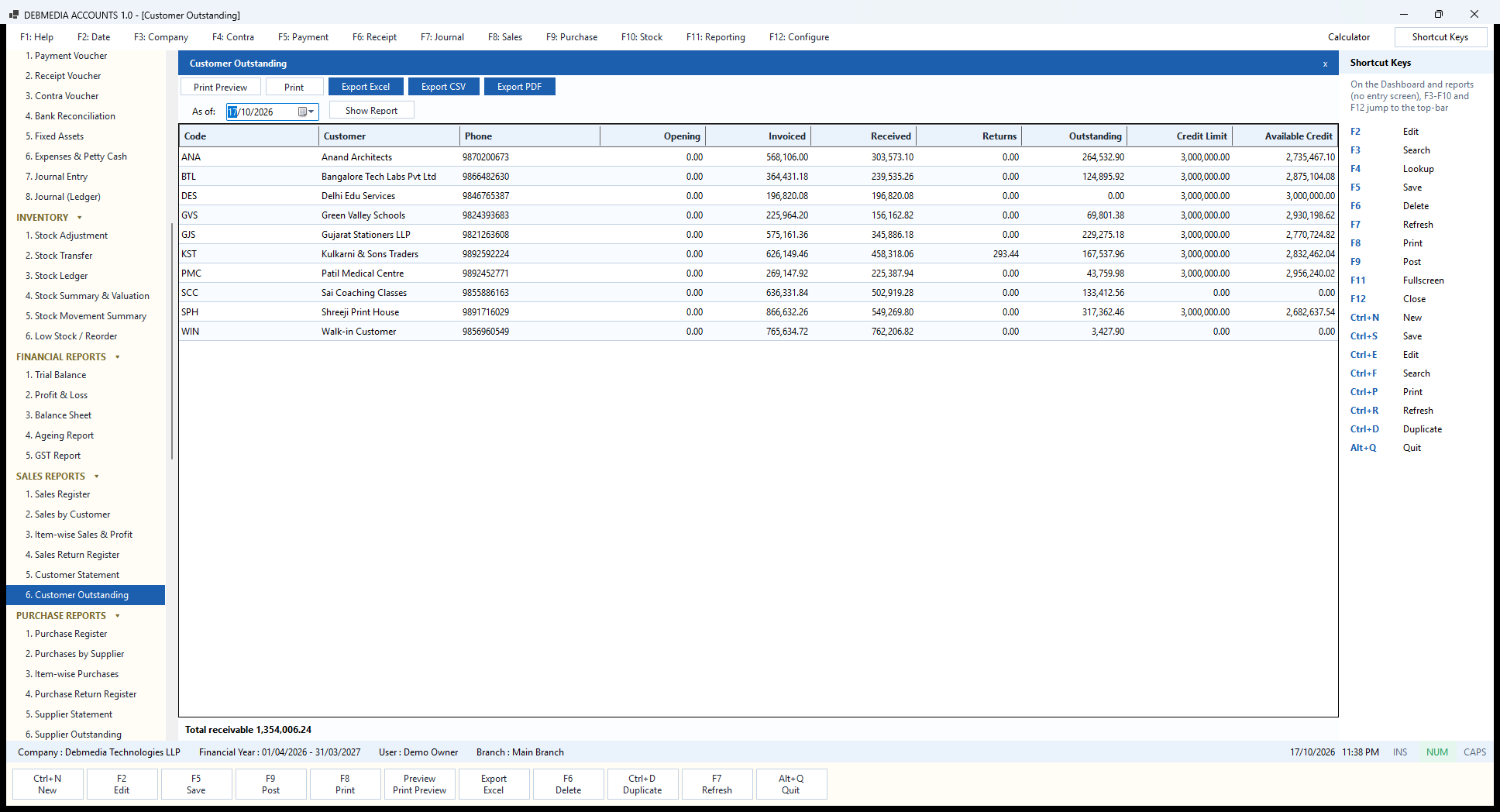Click the Show Report button

coord(371,110)
